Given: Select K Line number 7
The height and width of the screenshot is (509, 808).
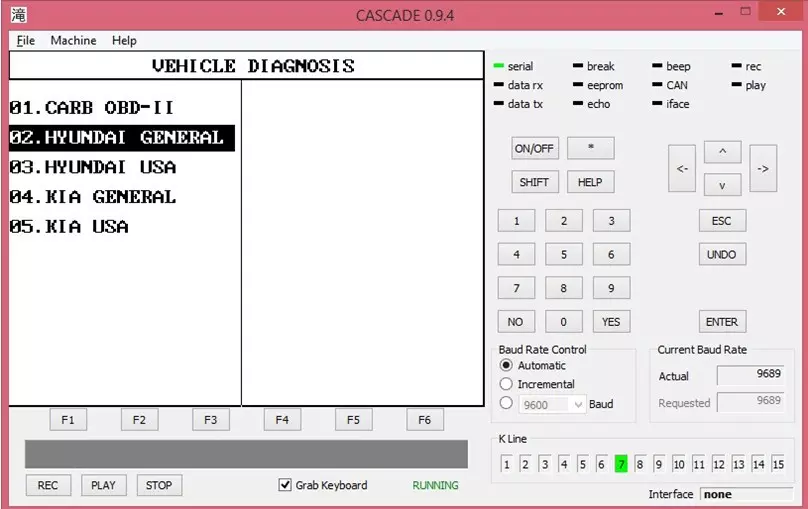Looking at the screenshot, I should coord(621,464).
